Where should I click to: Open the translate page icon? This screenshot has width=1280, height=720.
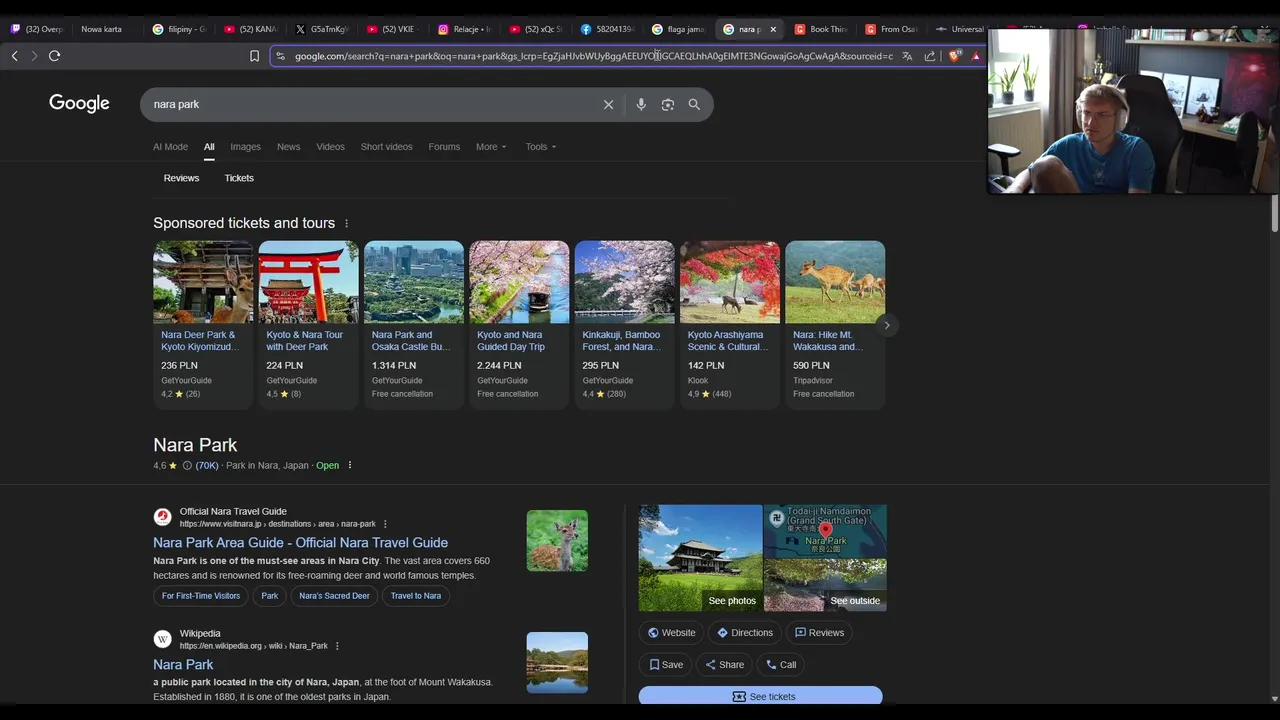907,56
